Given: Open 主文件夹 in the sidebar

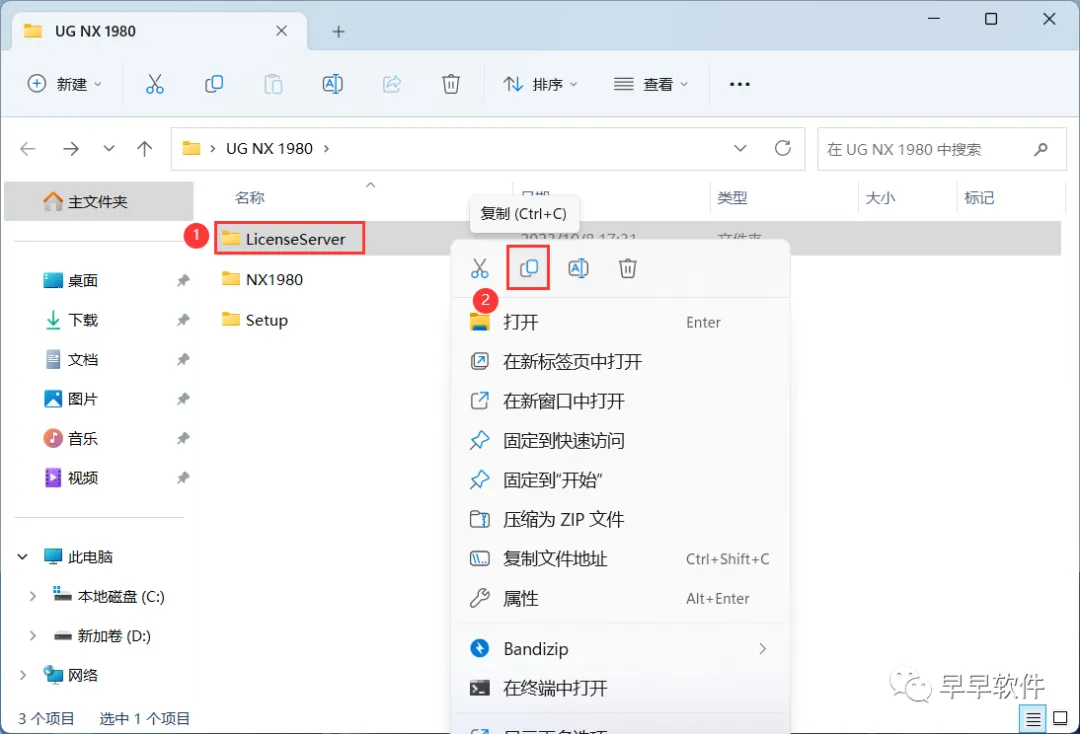Looking at the screenshot, I should click(98, 201).
